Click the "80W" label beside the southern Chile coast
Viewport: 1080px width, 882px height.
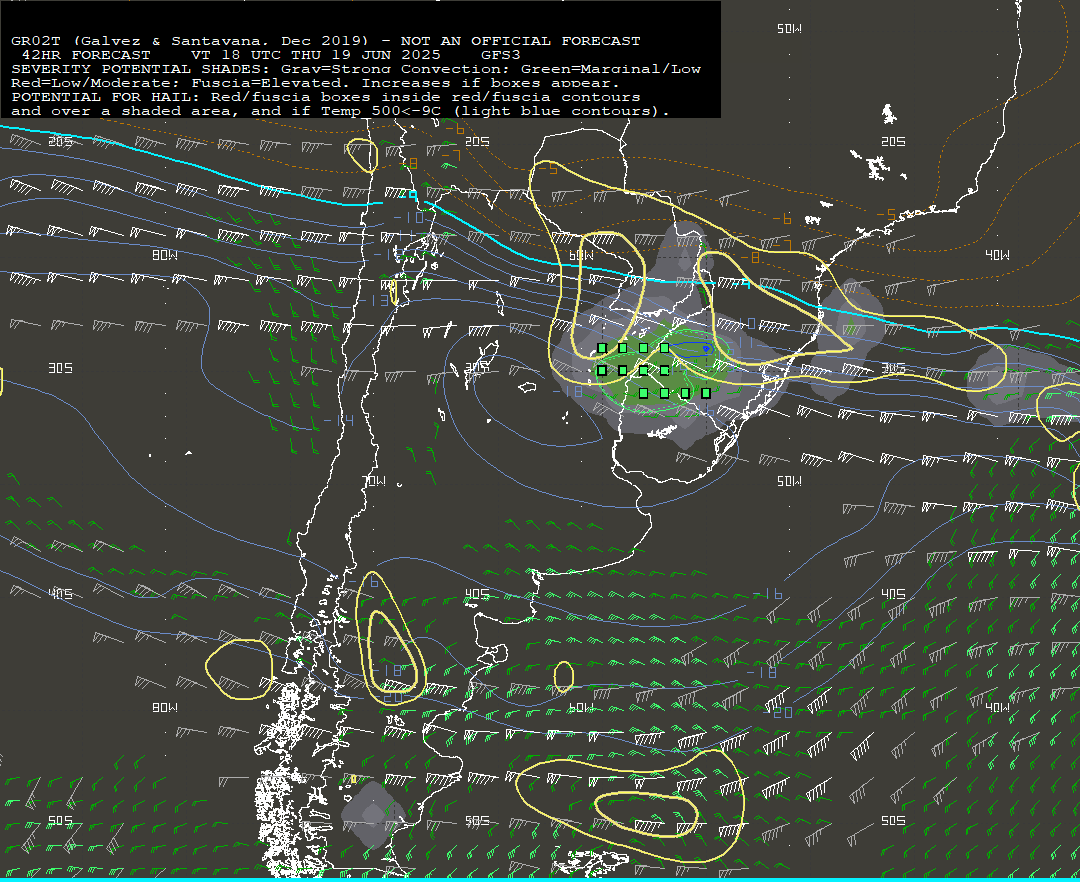click(165, 708)
